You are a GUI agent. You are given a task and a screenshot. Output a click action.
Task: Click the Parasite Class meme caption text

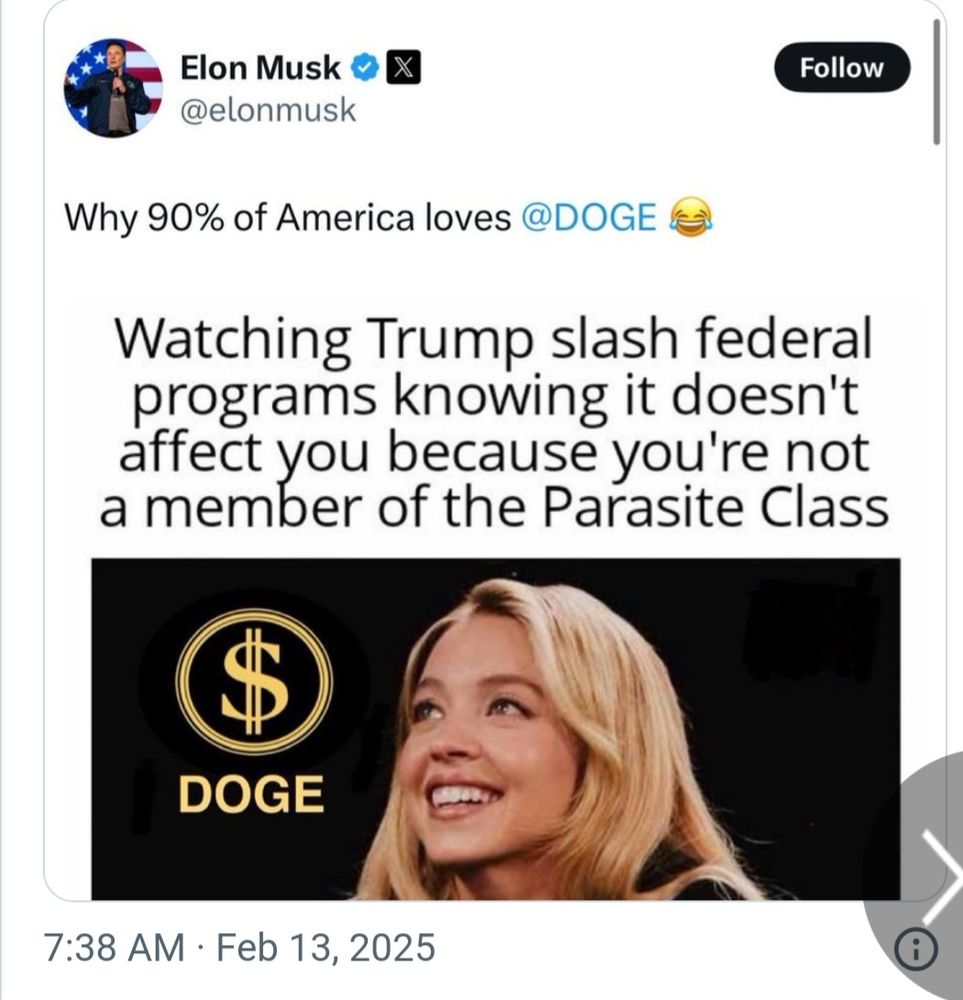pos(493,422)
